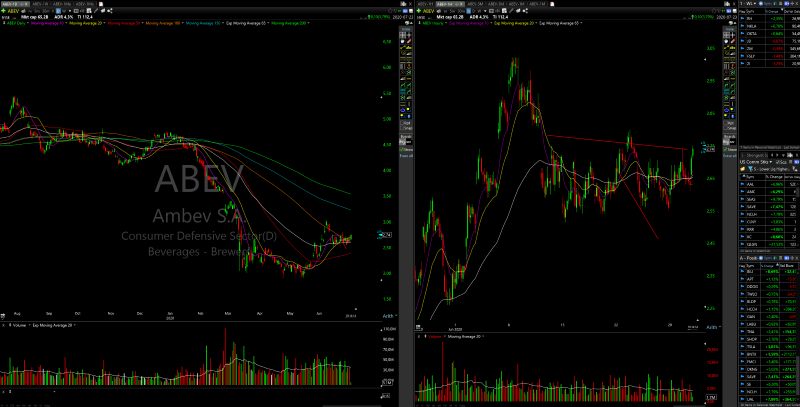Select the red eraser tool in right chart's palette
800x407 pixels.
(x=733, y=41)
